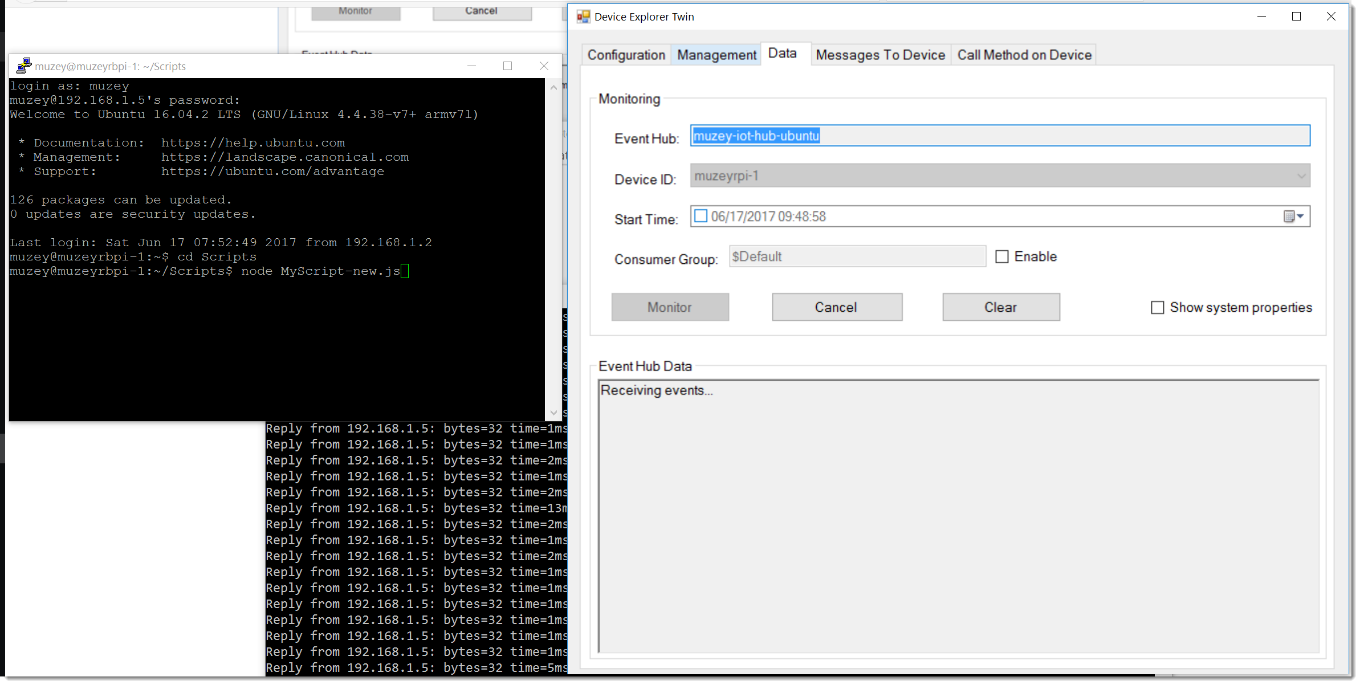Click the Event Hub text field
The height and width of the screenshot is (685, 1360).
[1000, 136]
